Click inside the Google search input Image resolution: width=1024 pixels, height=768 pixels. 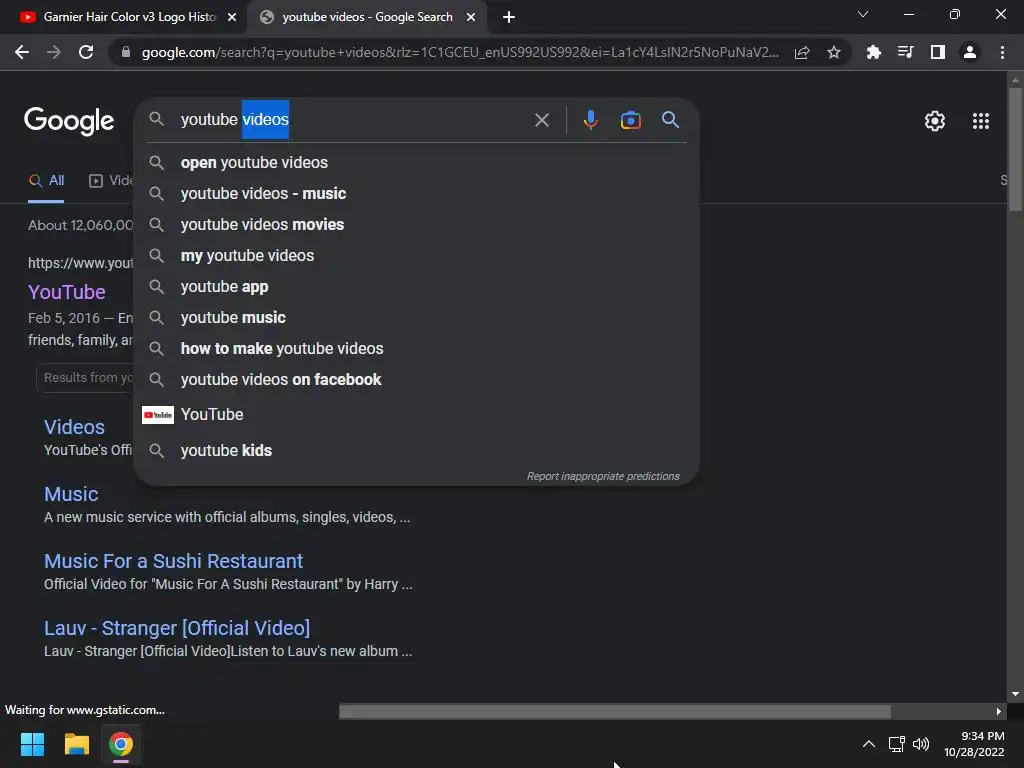pos(353,120)
